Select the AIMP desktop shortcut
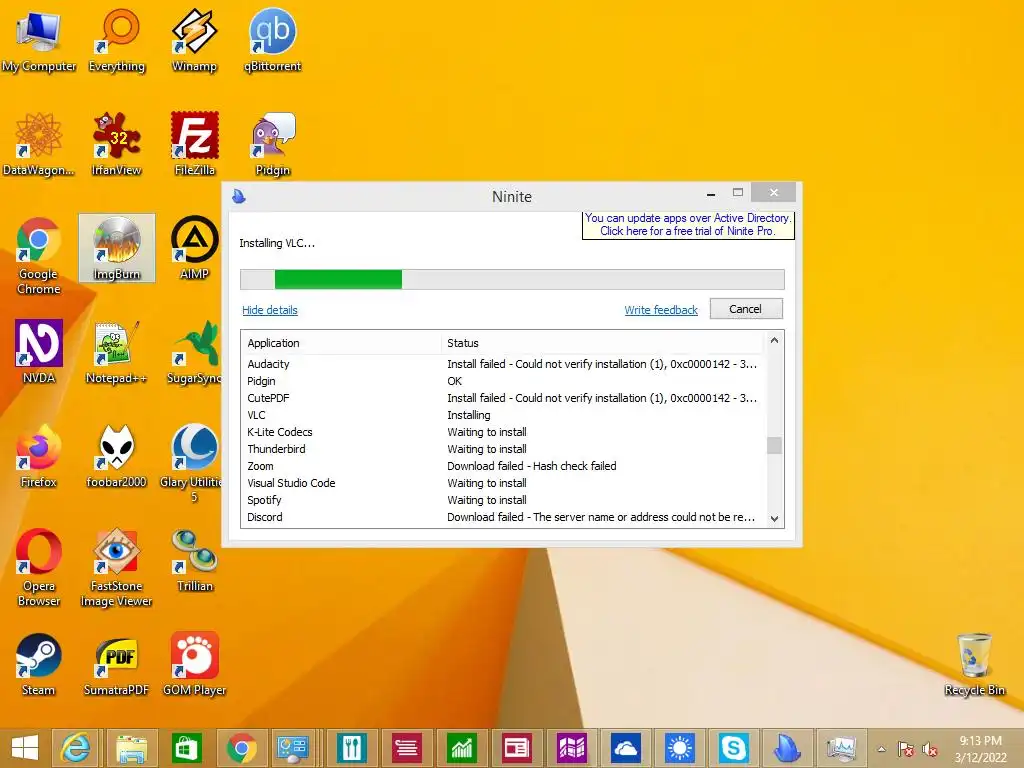Screen dimensions: 1024x768 (194, 248)
